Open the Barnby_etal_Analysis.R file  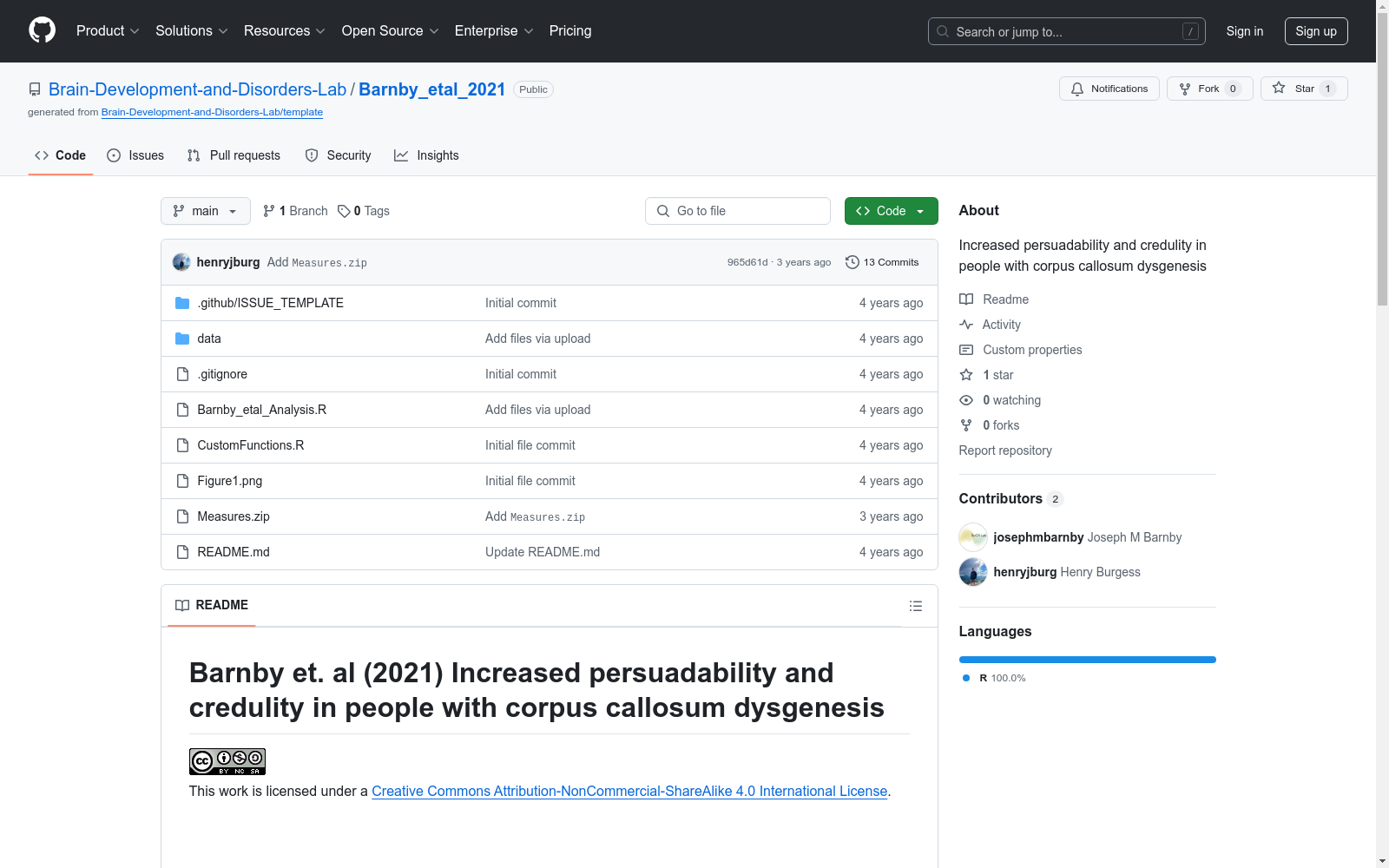pyautogui.click(x=262, y=410)
